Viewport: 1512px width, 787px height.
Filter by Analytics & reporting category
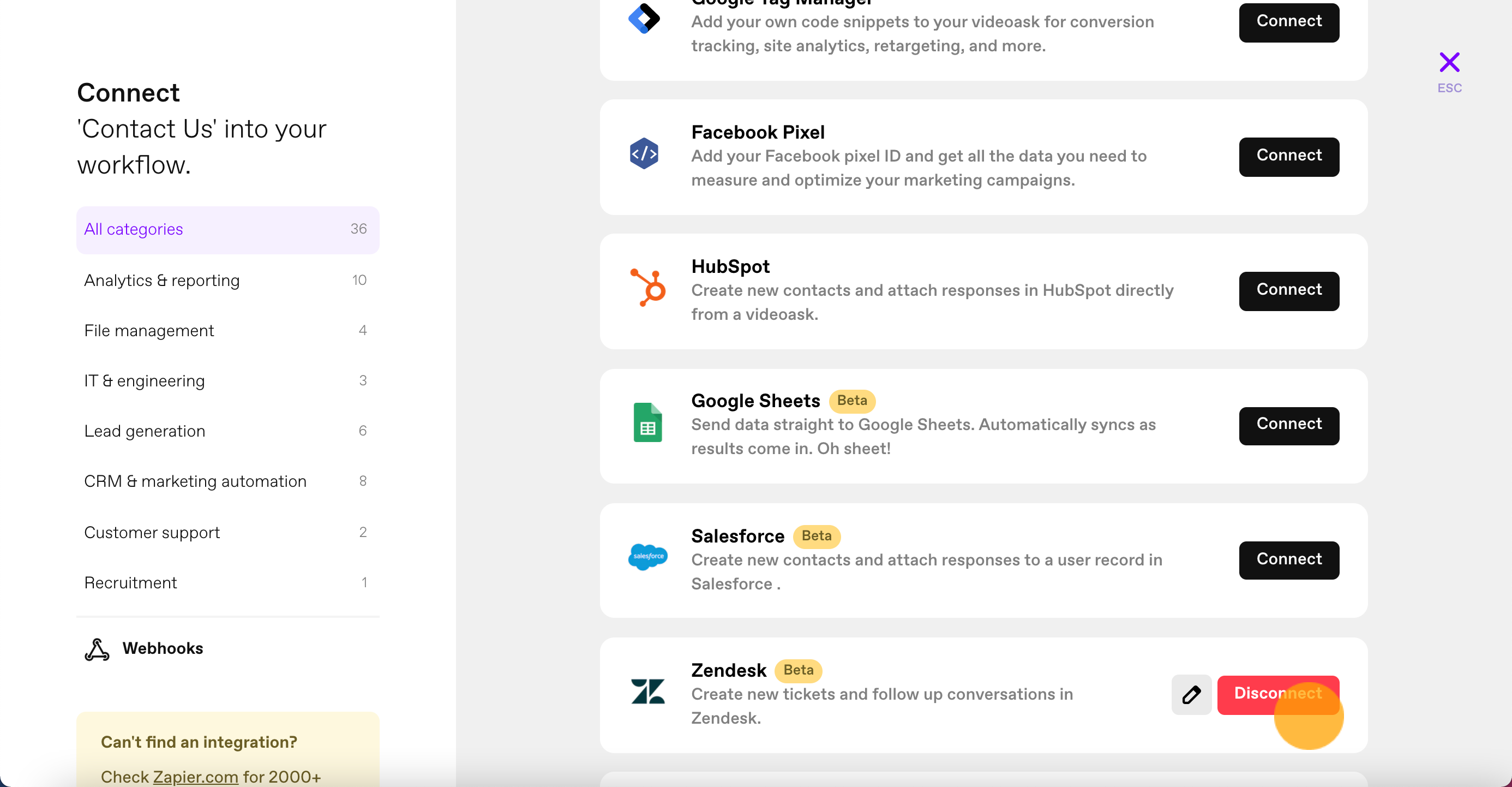click(228, 281)
